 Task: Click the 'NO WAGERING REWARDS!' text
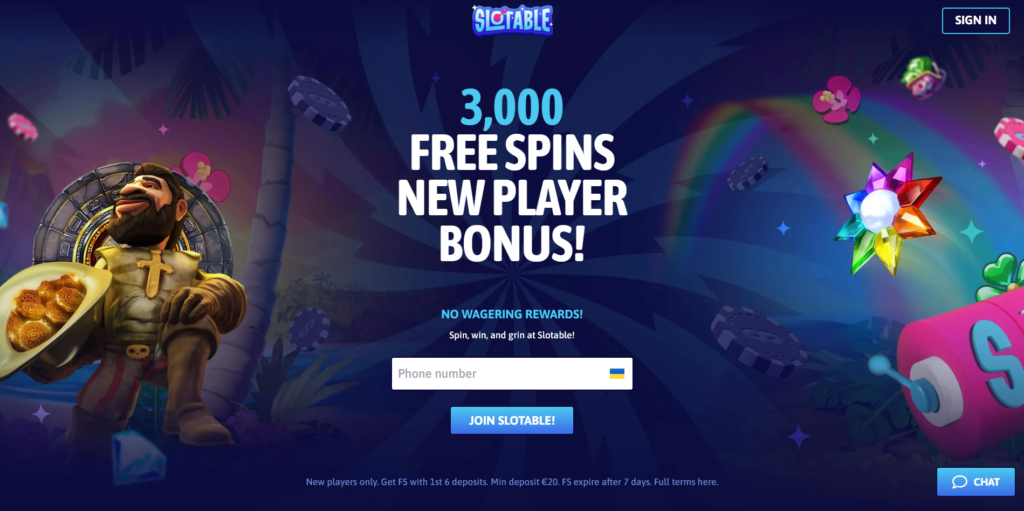click(x=512, y=314)
